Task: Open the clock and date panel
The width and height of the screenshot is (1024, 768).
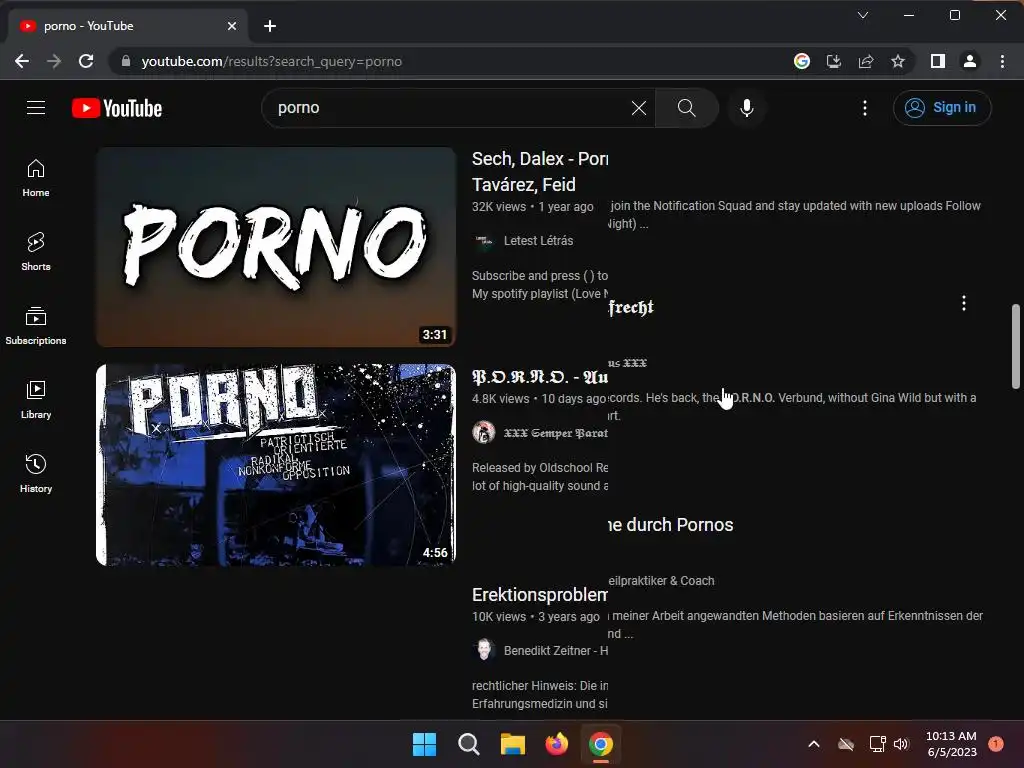Action: 952,744
